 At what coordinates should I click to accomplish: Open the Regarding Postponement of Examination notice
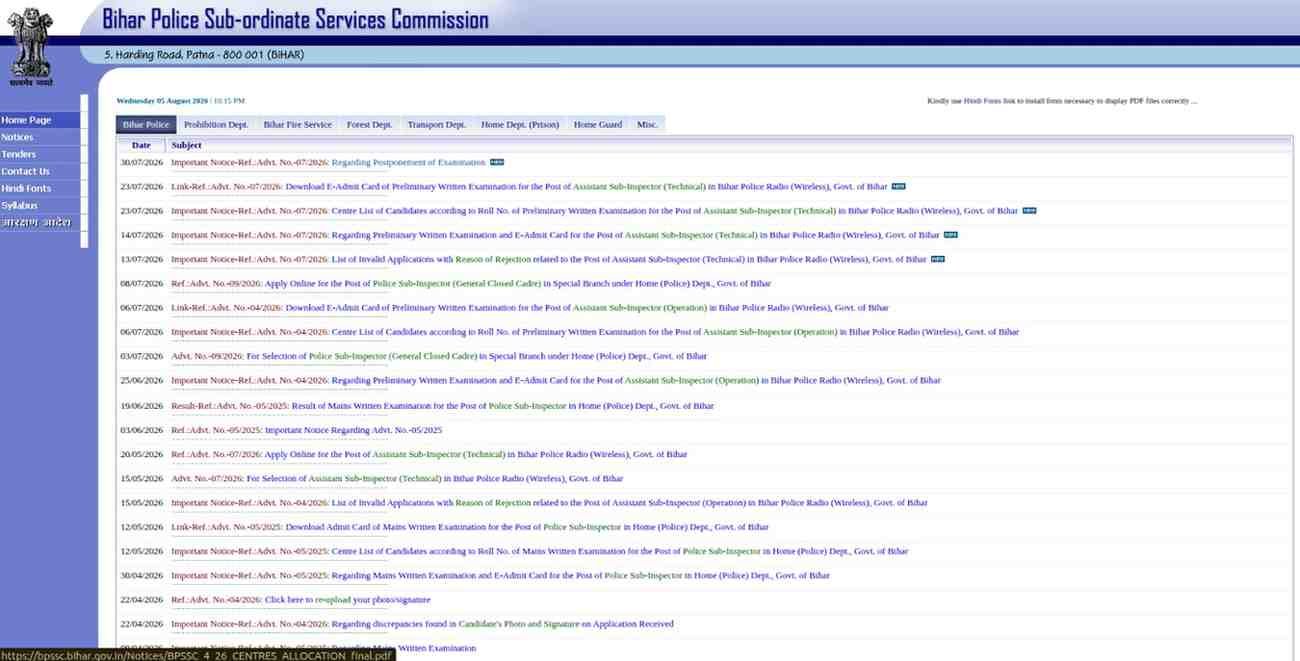click(x=328, y=162)
